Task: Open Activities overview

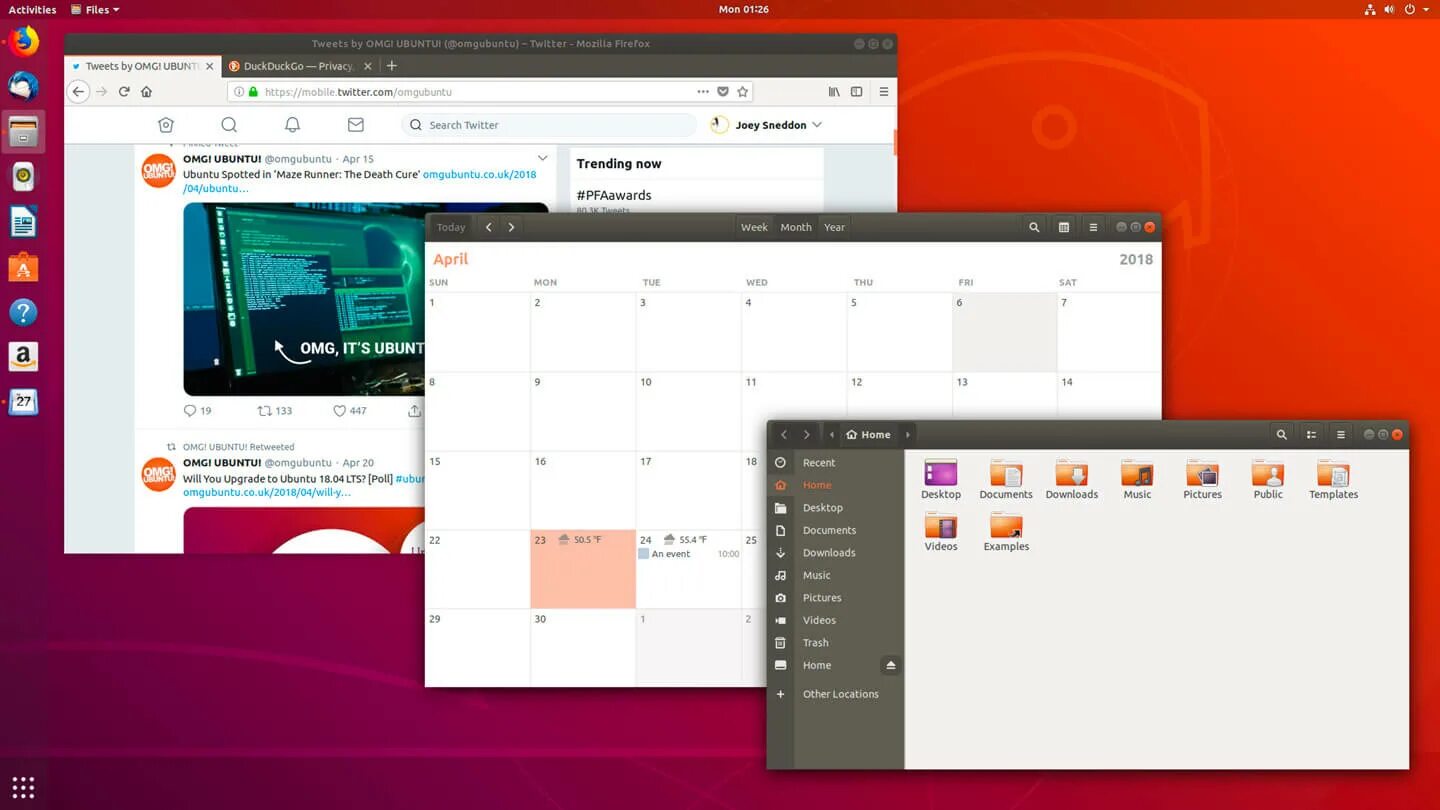Action: click(x=32, y=9)
